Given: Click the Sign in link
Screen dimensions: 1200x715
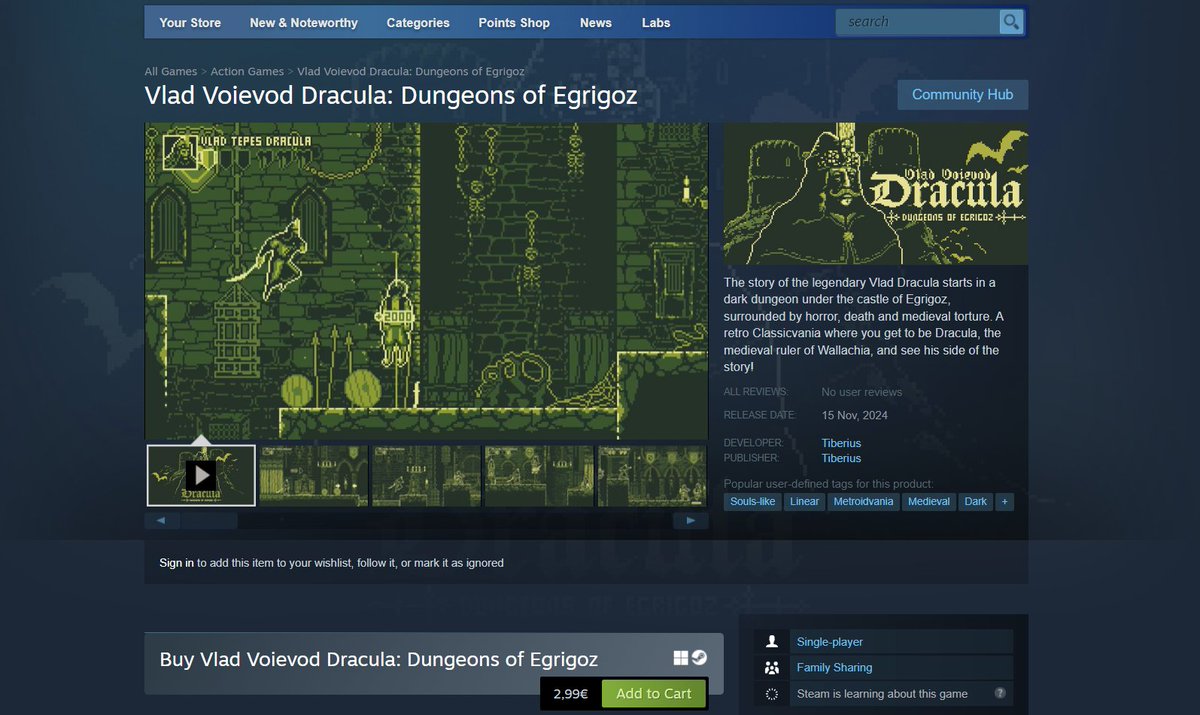Looking at the screenshot, I should coord(174,562).
